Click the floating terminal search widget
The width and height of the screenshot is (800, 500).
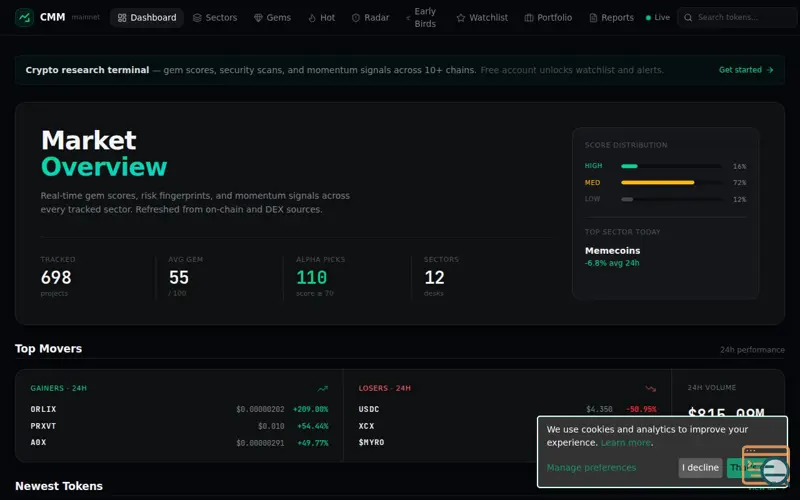pos(766,465)
